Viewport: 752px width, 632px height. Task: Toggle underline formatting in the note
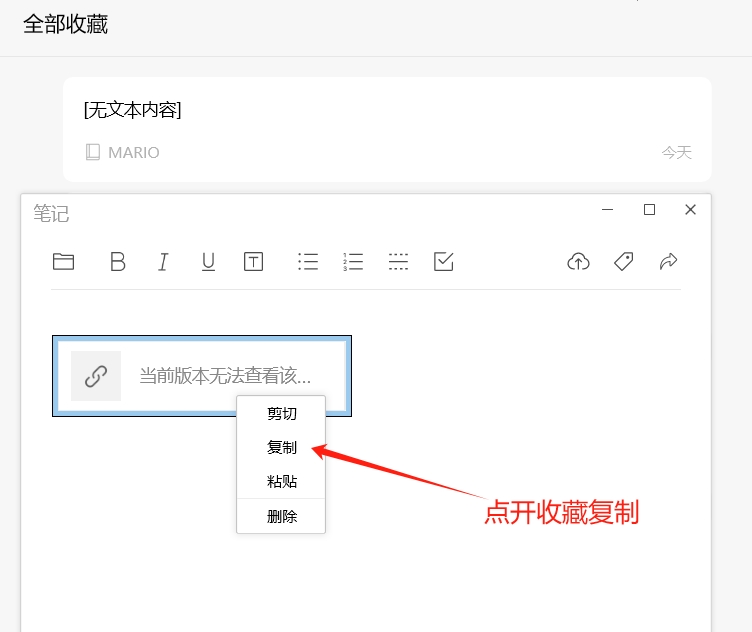208,262
